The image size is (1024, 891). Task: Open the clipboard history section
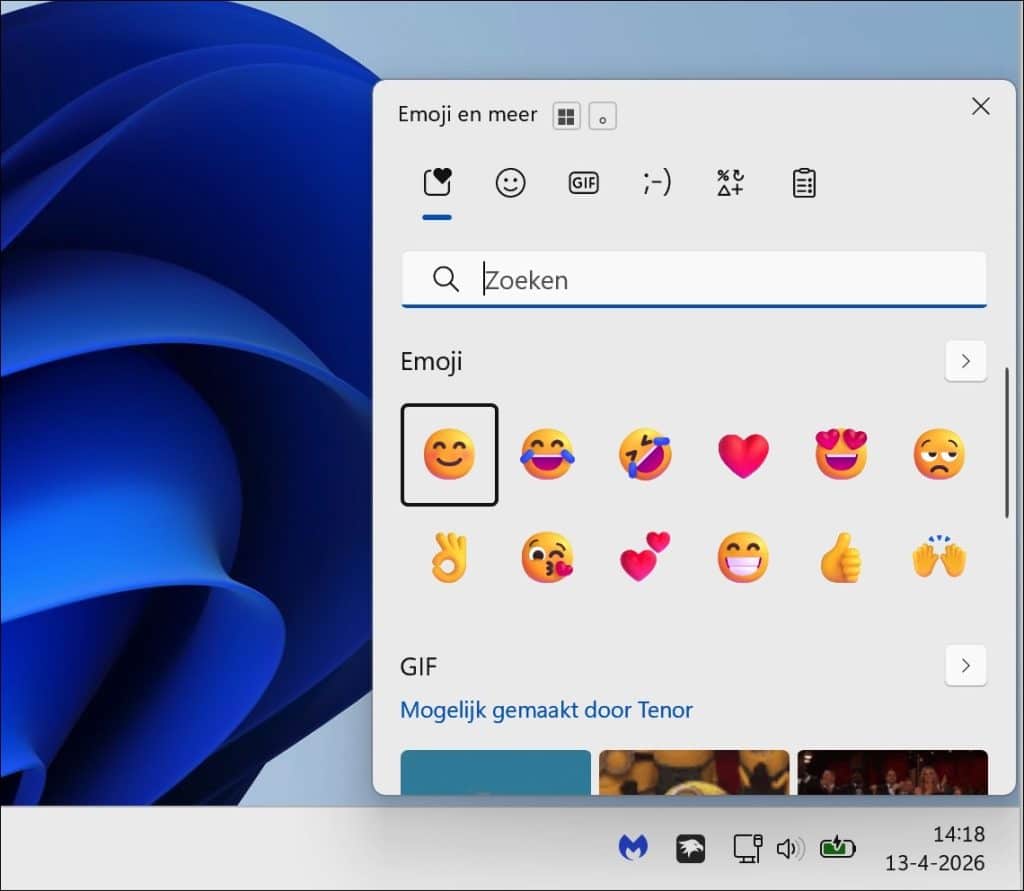pos(804,182)
